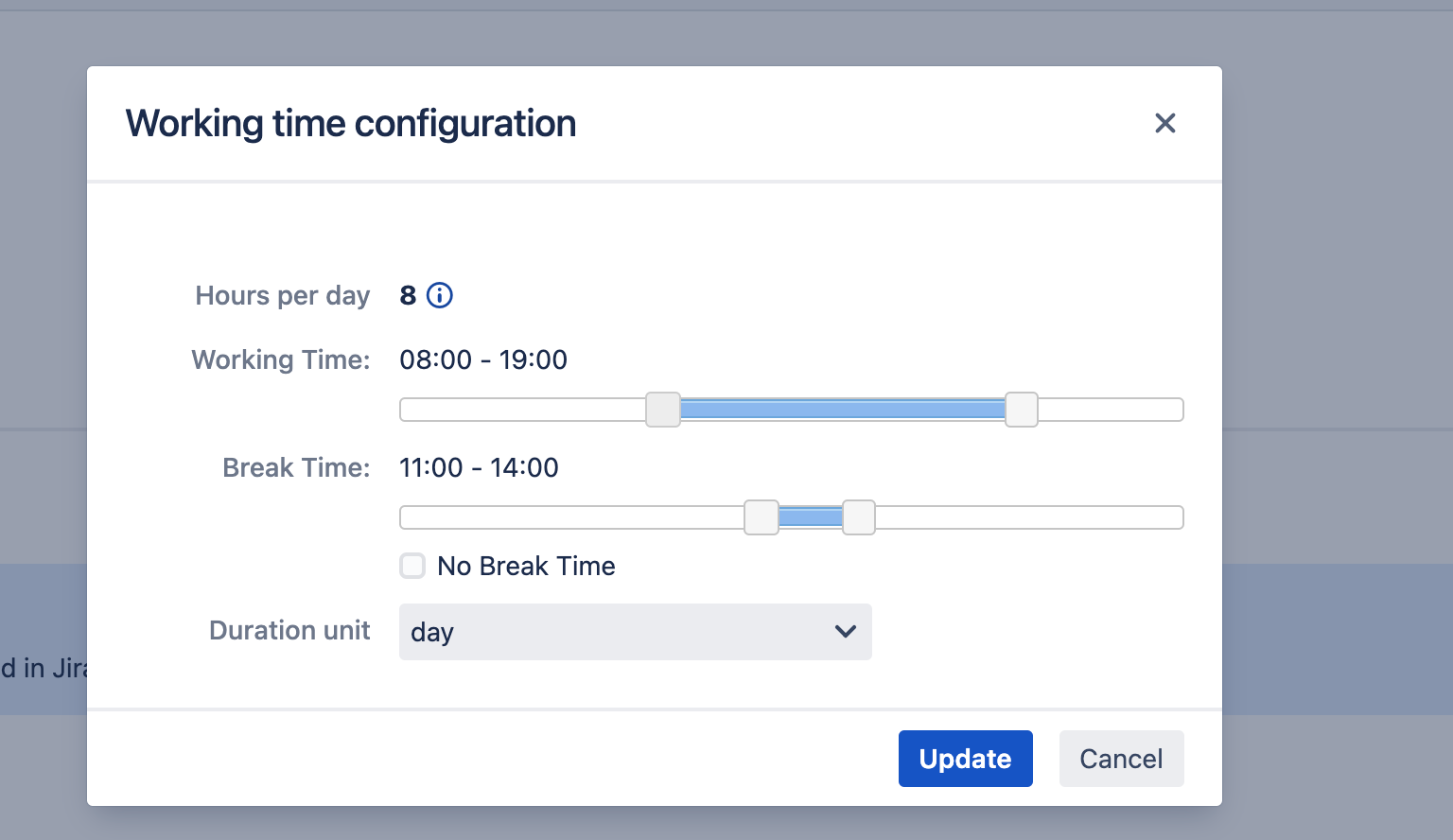Screen dimensions: 1453x840
Task: Click the Break Time start slider handle
Action: [x=762, y=517]
